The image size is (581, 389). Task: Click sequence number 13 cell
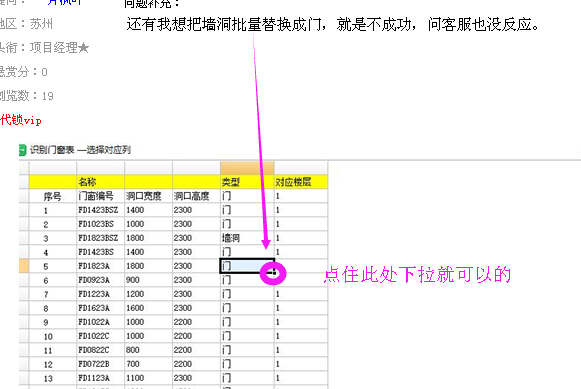coord(53,378)
